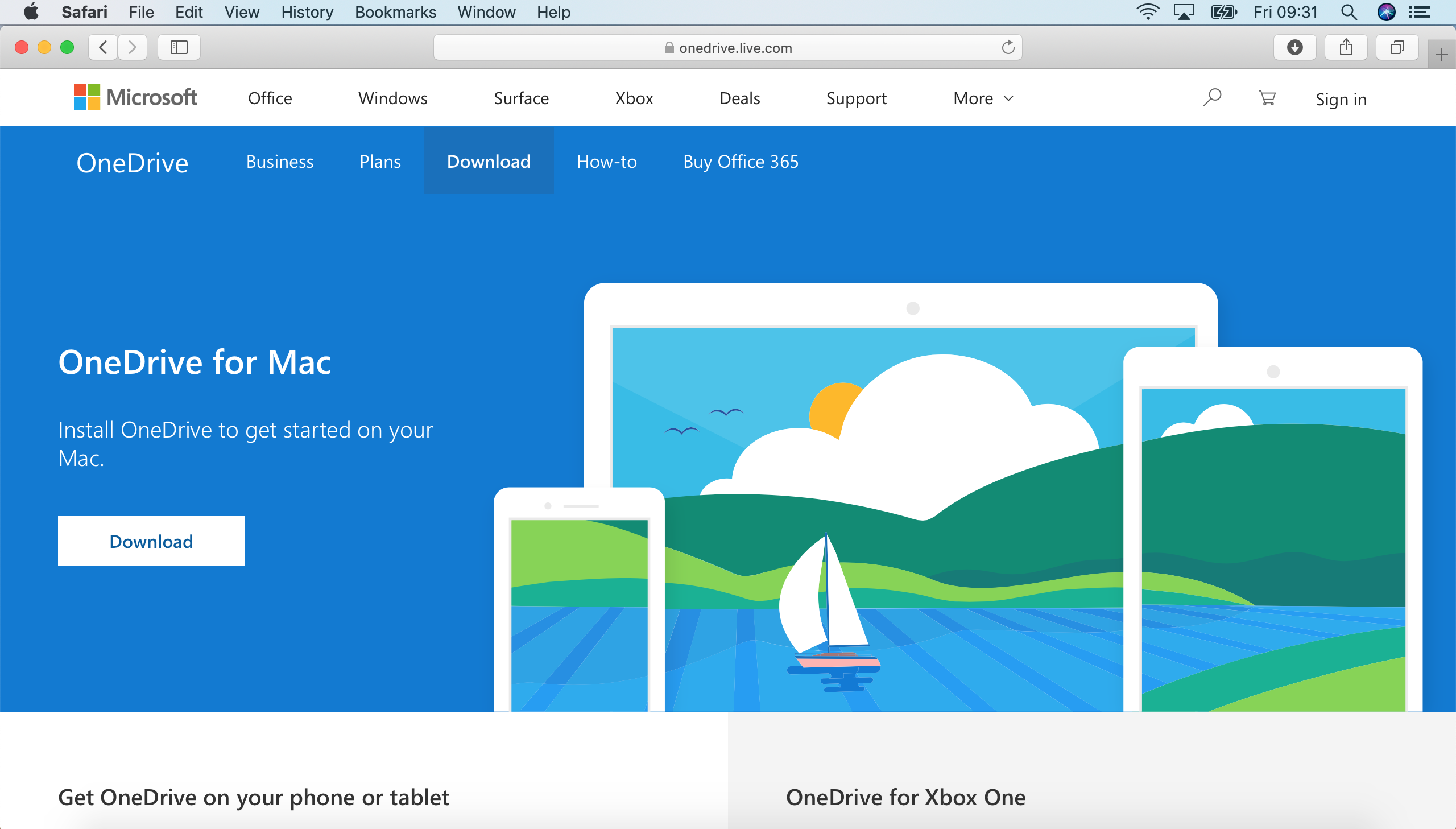Show all tabs overview icon
The width and height of the screenshot is (1456, 829).
click(1397, 47)
